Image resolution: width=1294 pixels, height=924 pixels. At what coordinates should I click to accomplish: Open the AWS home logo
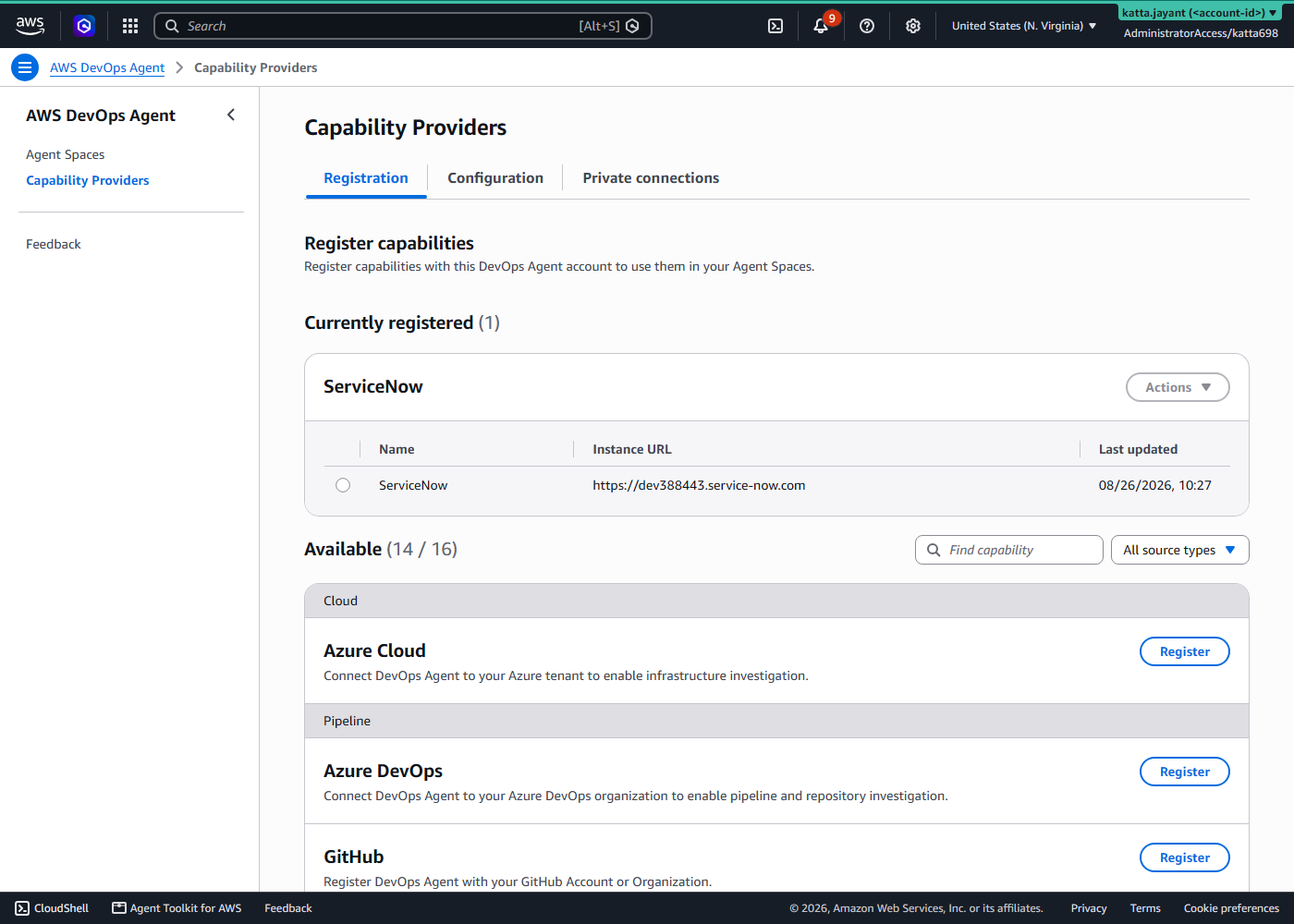pos(30,26)
